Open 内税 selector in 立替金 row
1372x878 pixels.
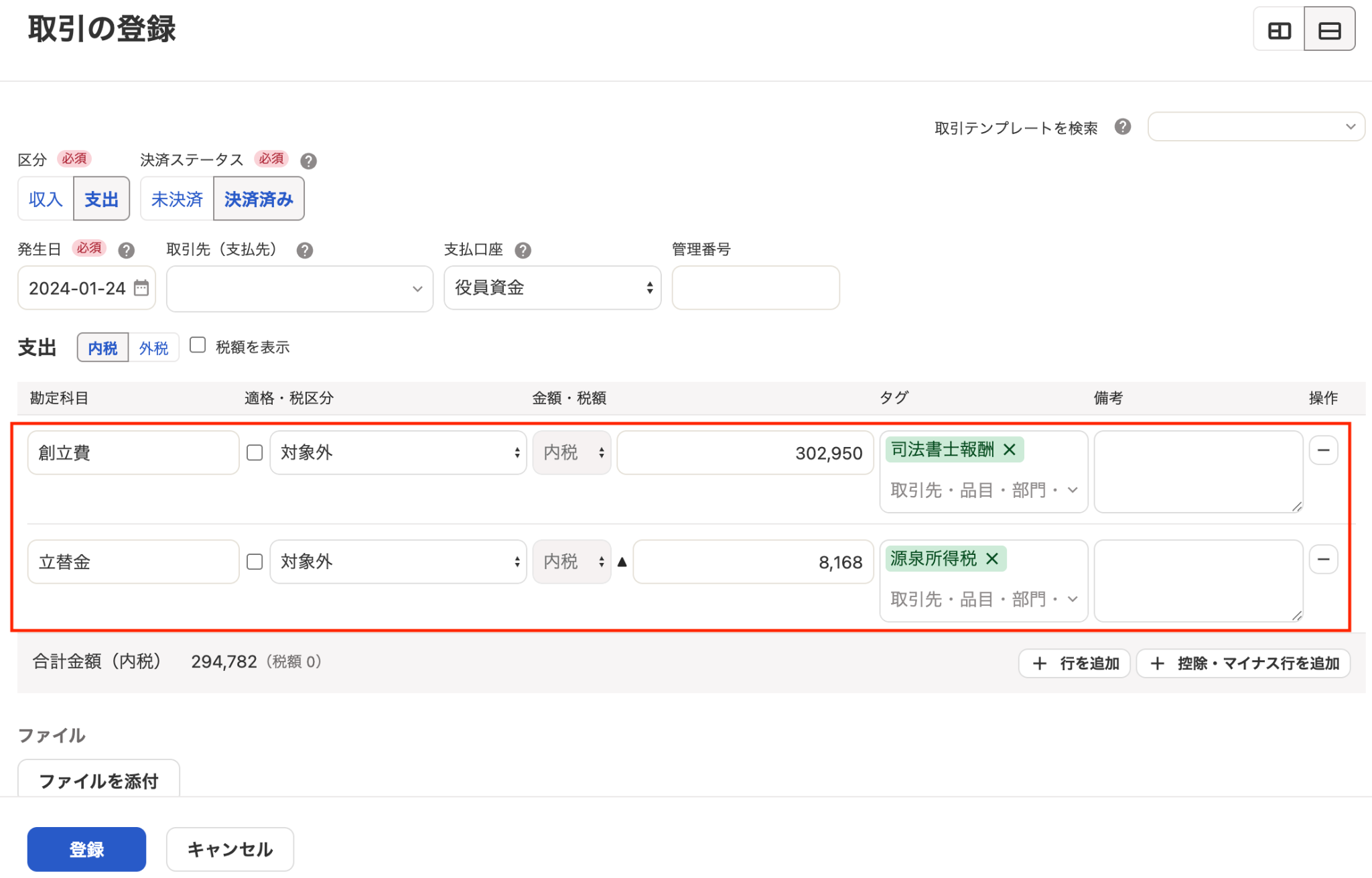[x=571, y=562]
